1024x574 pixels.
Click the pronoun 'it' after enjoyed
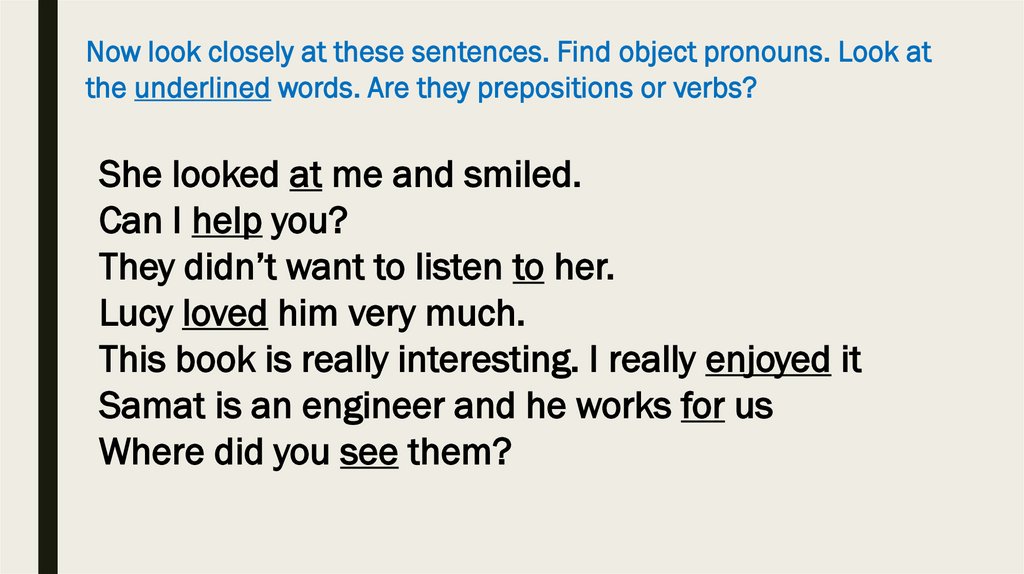(x=851, y=361)
